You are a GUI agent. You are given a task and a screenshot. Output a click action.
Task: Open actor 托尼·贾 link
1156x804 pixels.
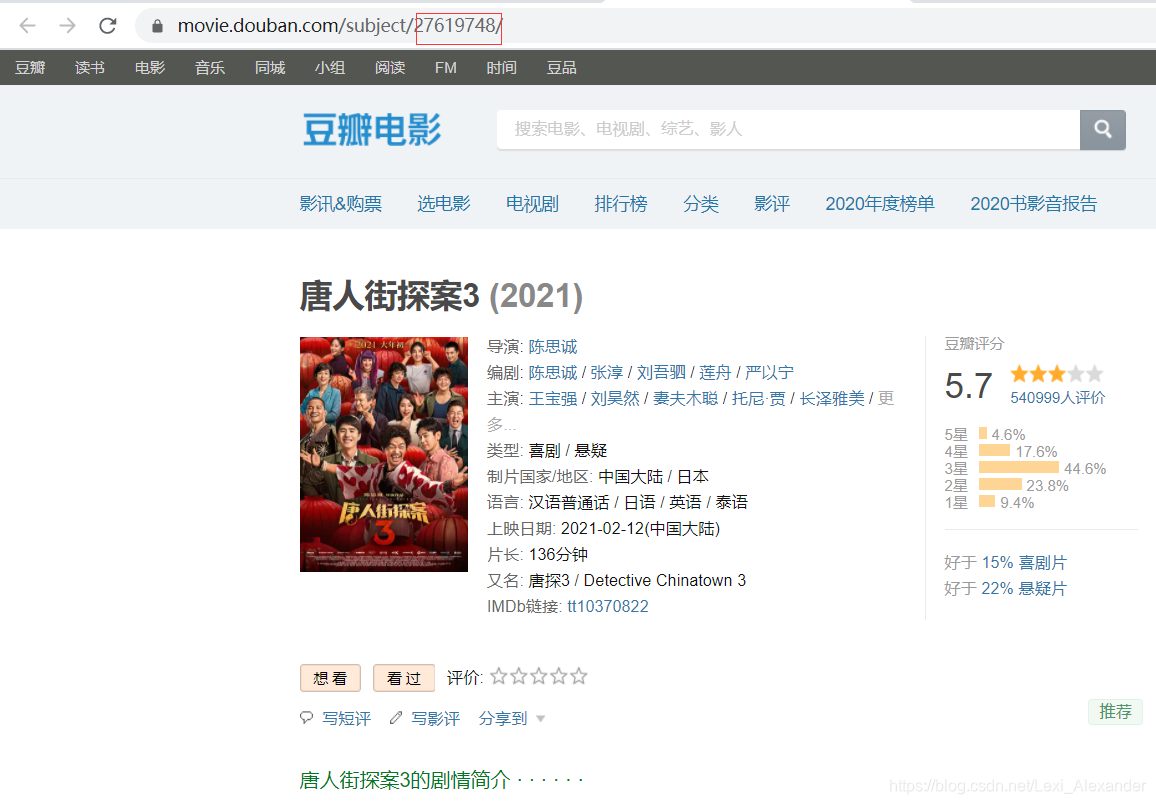click(759, 399)
